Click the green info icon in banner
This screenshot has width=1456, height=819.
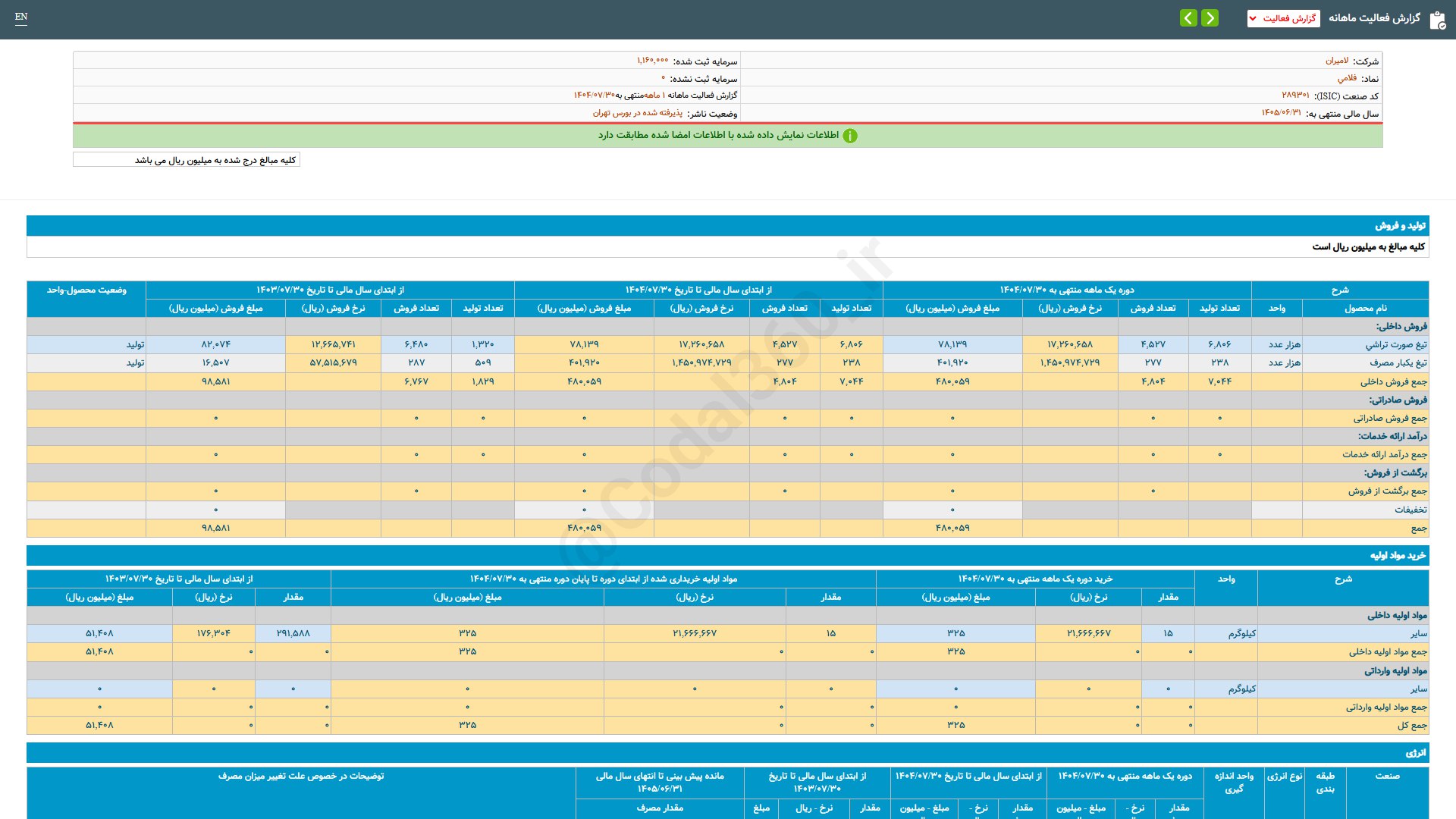[850, 136]
